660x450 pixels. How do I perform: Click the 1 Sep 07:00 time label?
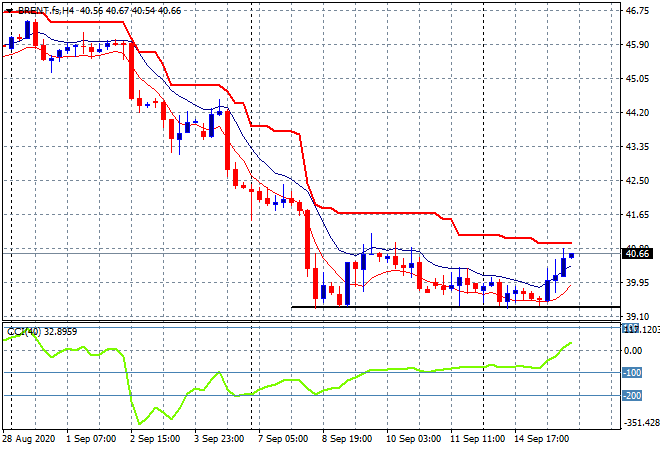tap(91, 439)
